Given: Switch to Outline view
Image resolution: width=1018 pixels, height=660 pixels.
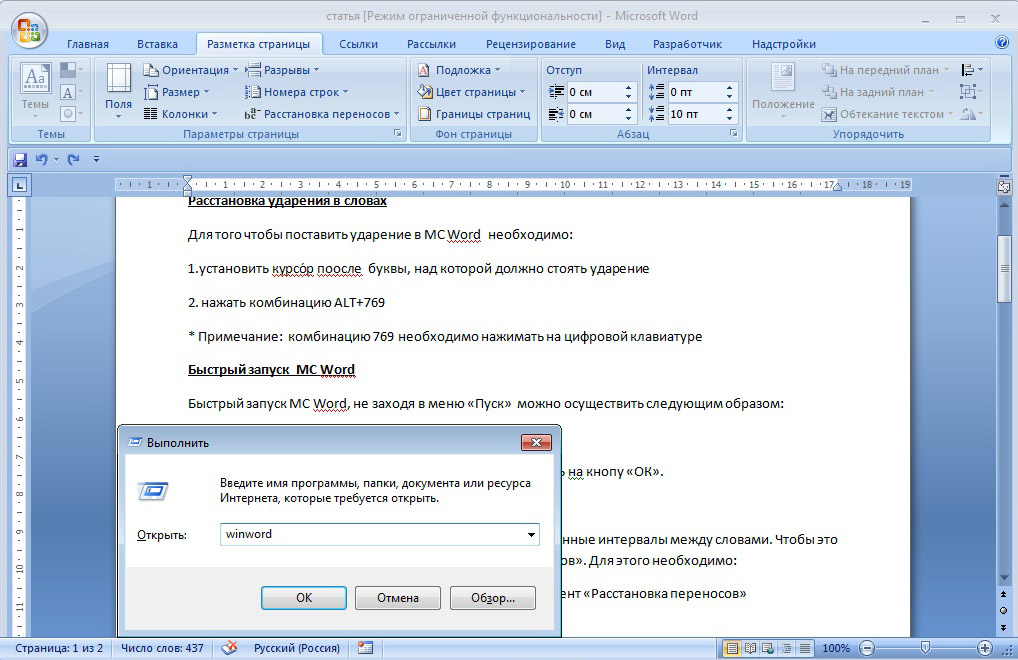Looking at the screenshot, I should 786,648.
